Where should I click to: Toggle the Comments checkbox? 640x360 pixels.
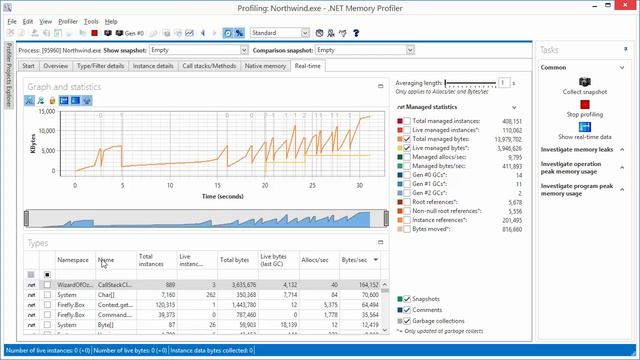pos(407,310)
